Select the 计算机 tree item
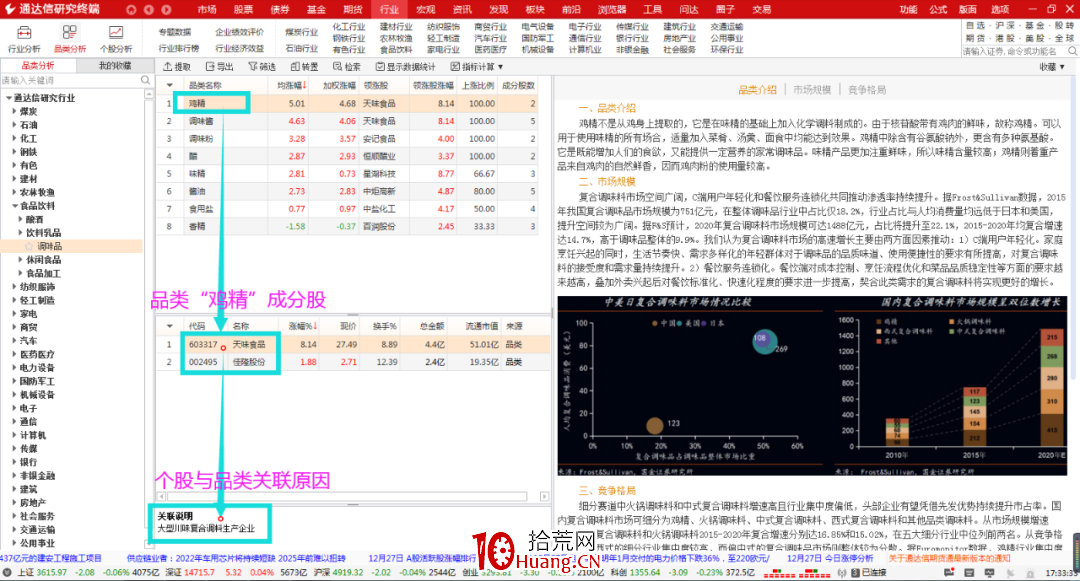1080x581 pixels. pyautogui.click(x=33, y=435)
